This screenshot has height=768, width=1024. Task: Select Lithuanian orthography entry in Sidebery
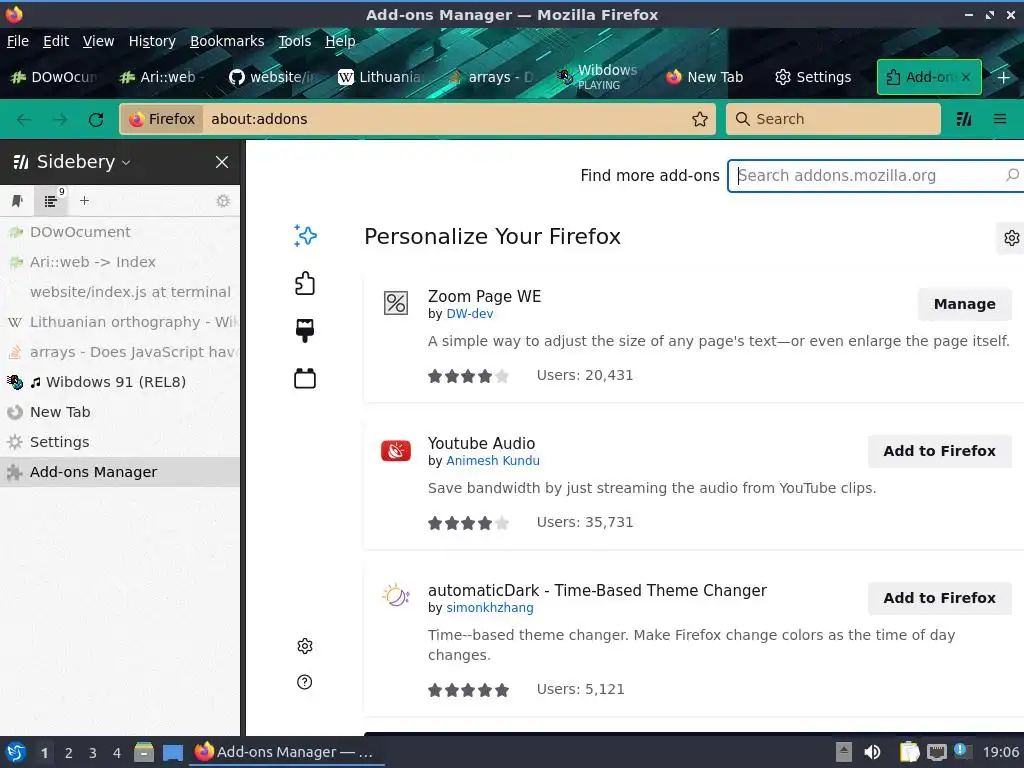120,322
